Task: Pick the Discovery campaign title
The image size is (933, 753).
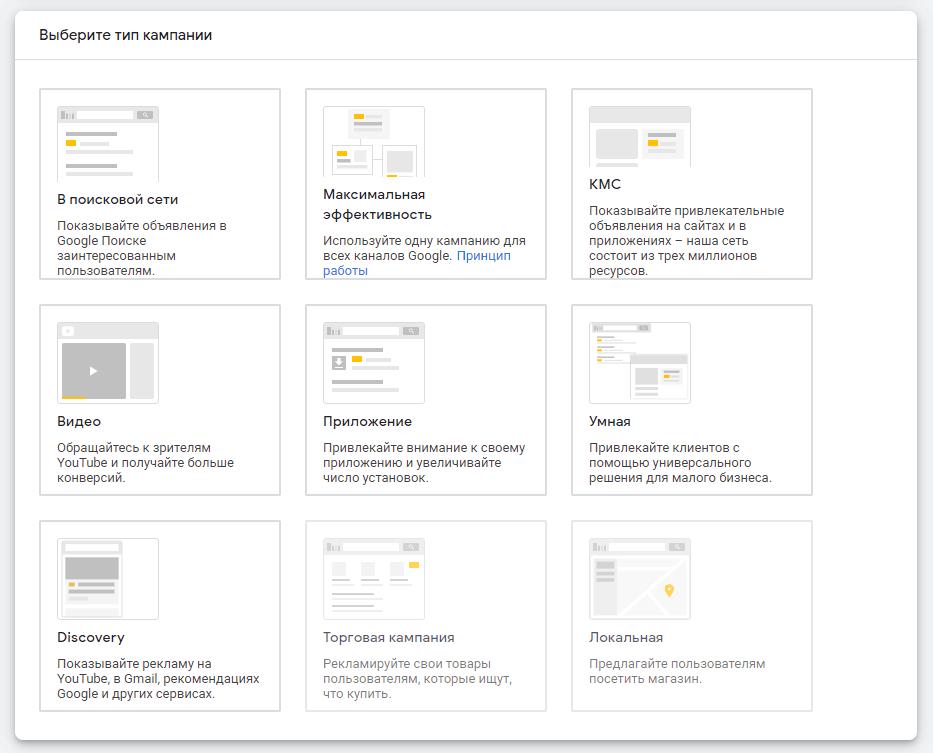Action: point(91,637)
